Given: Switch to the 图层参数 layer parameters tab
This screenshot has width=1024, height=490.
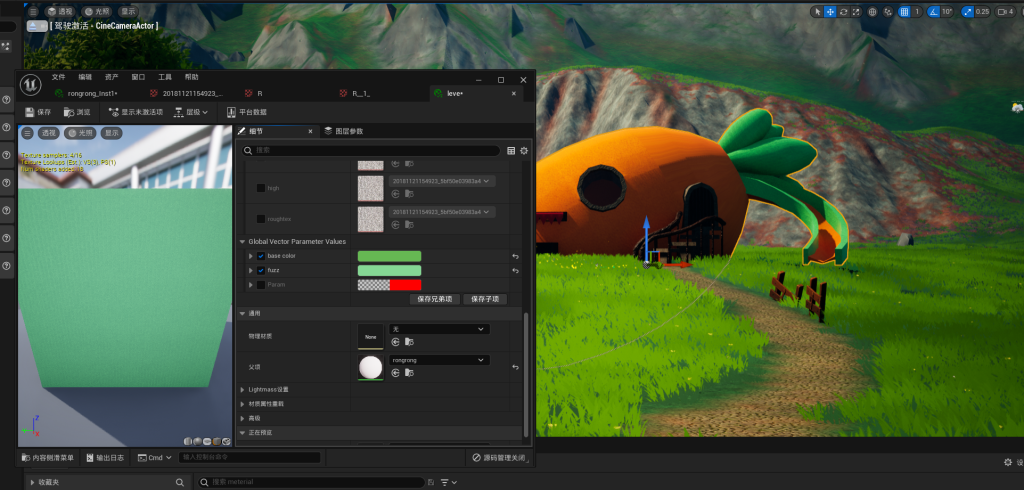Looking at the screenshot, I should click(344, 131).
